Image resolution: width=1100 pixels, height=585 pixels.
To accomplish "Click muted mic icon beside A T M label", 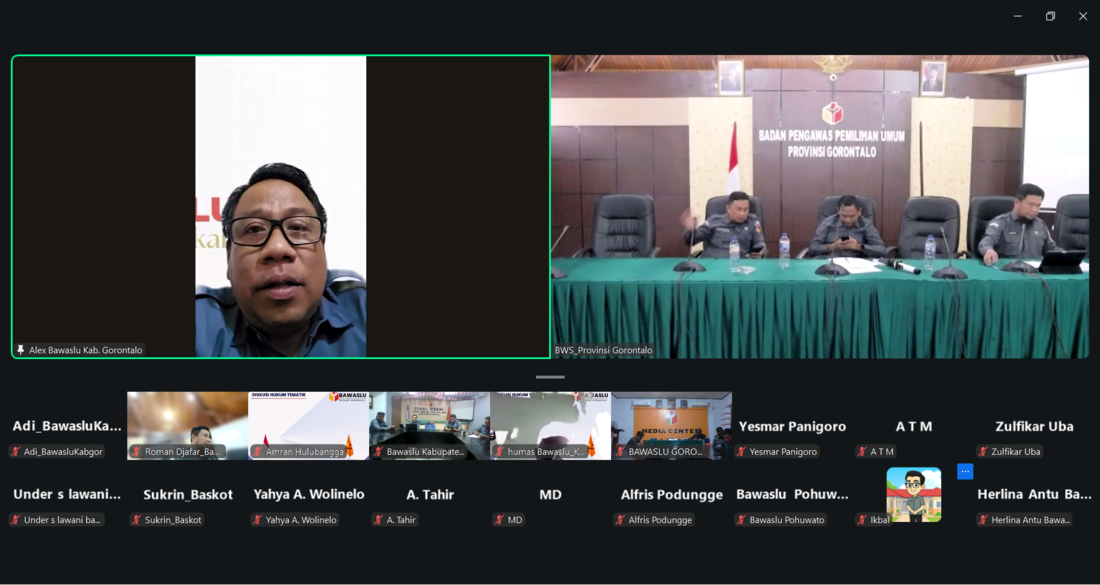I will click(x=862, y=452).
